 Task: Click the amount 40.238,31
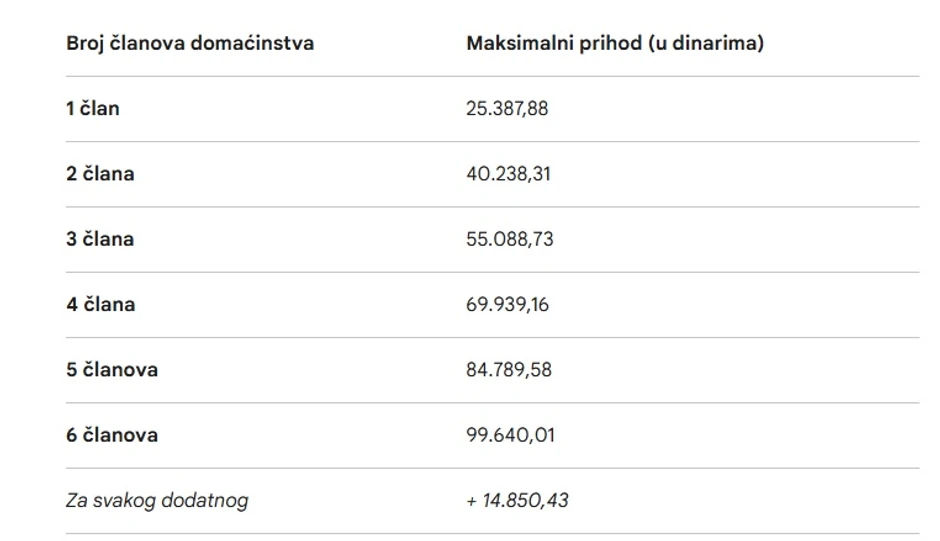(508, 174)
